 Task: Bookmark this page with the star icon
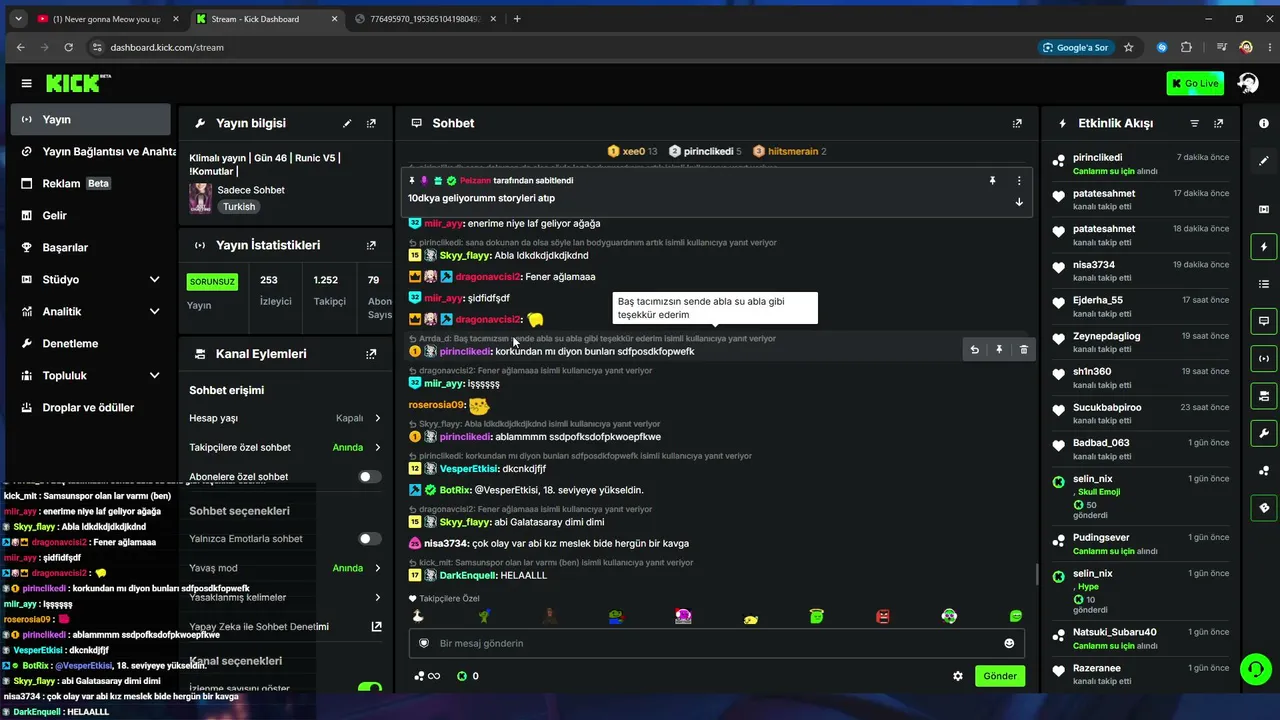click(x=1128, y=47)
